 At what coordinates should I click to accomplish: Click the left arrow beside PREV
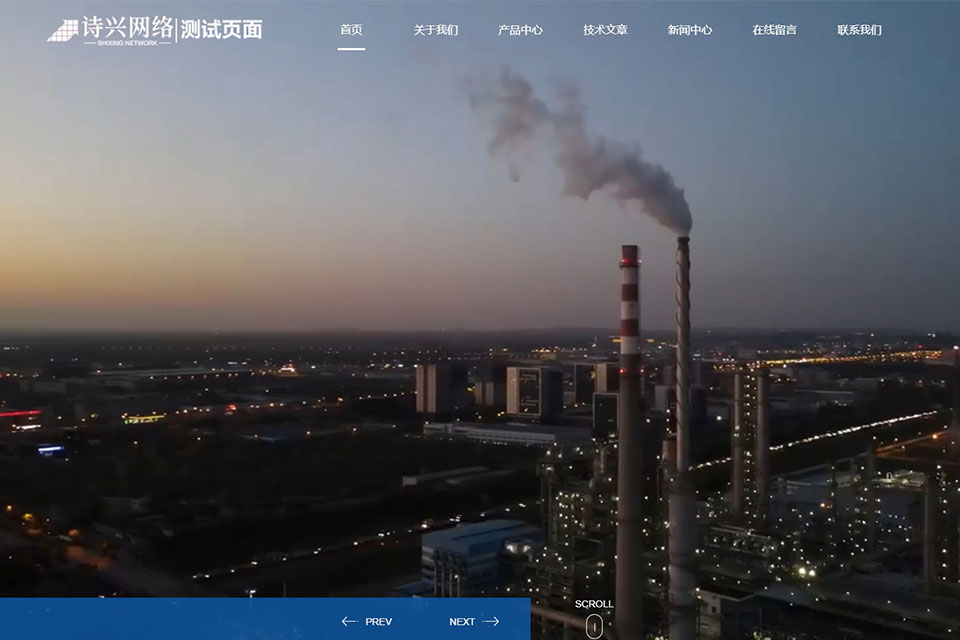tap(349, 621)
